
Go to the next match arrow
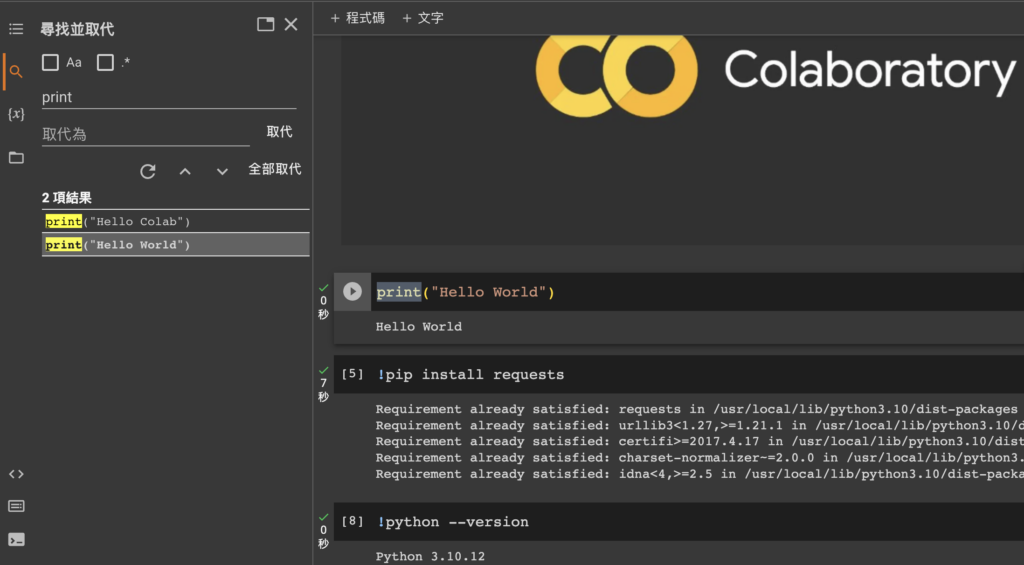222,171
